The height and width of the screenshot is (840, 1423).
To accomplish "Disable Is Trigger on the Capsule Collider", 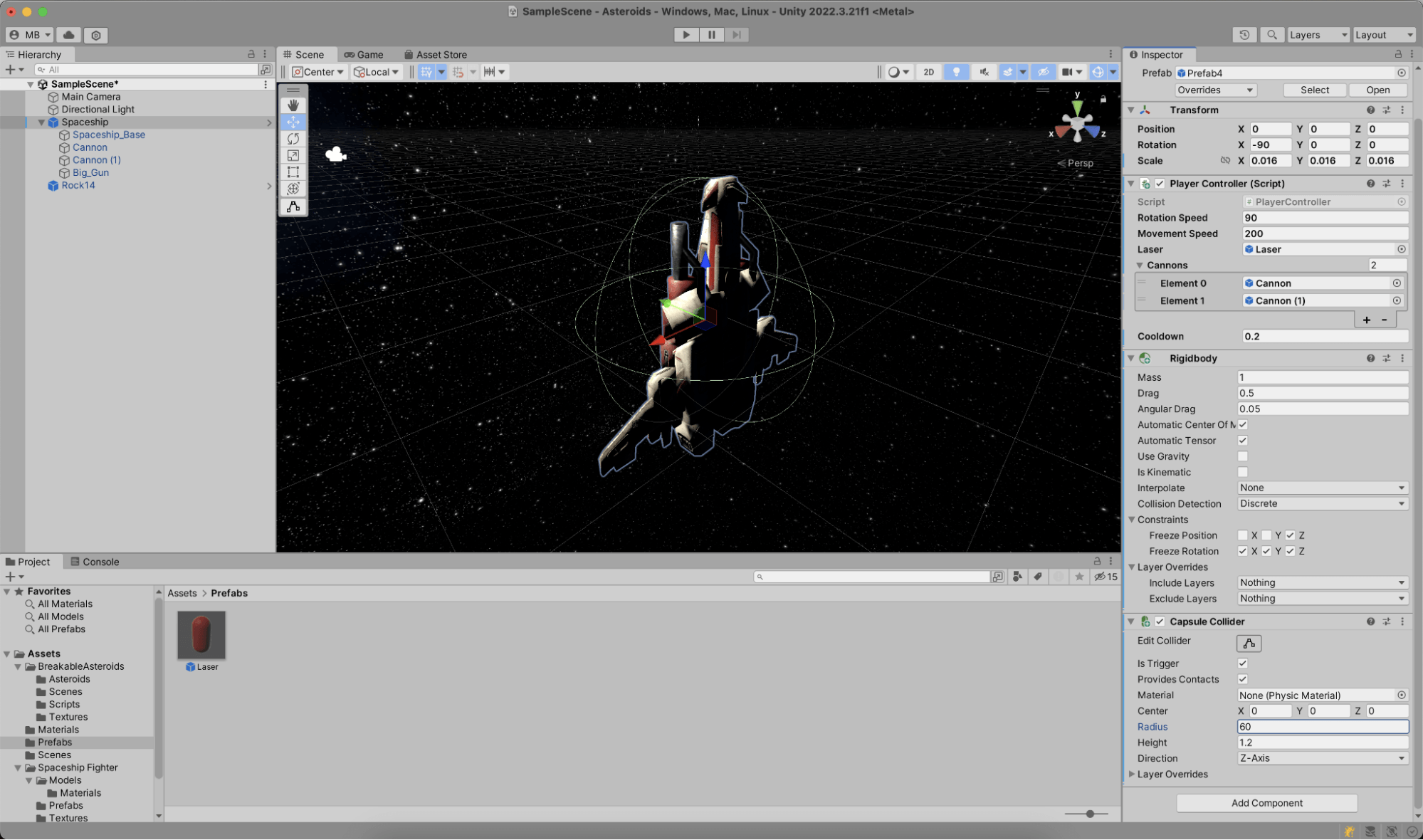I will pos(1243,663).
